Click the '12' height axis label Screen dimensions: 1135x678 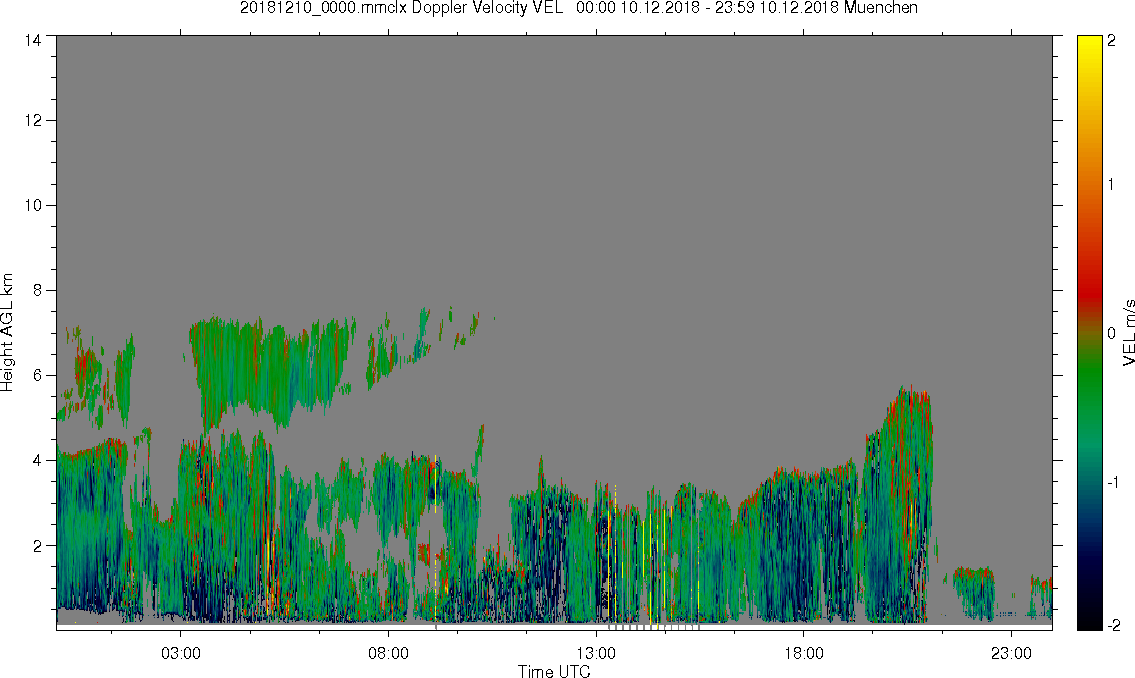pos(33,120)
